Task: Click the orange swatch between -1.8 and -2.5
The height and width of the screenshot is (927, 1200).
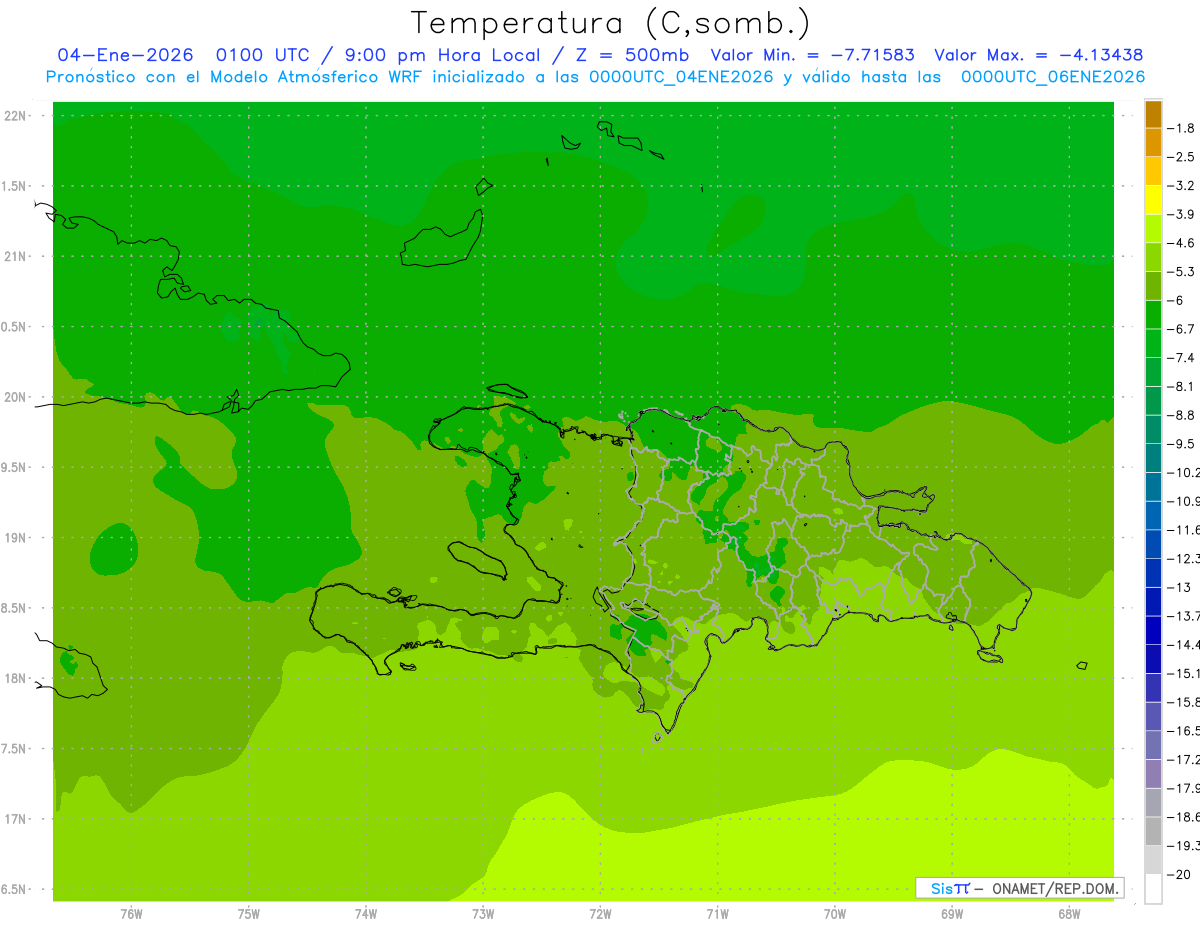Action: click(1153, 142)
